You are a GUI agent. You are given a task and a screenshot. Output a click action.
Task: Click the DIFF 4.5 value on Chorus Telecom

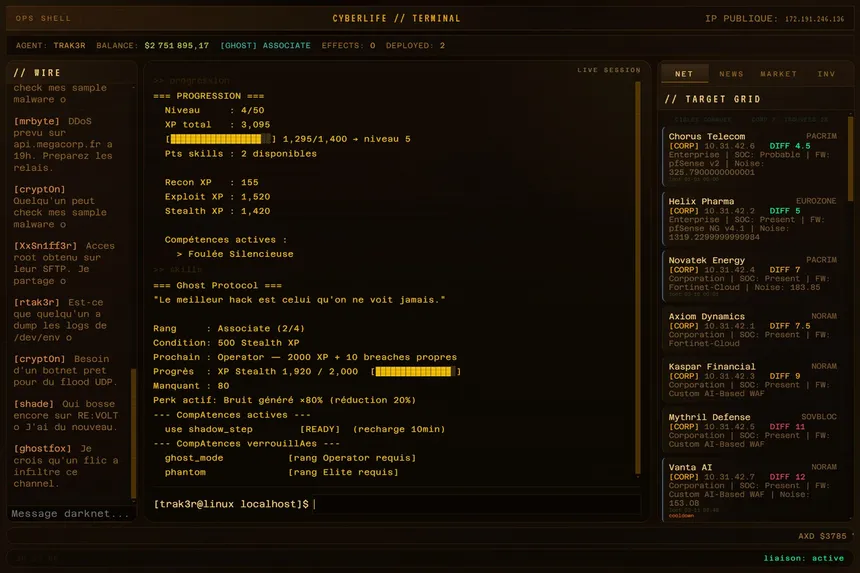[790, 146]
